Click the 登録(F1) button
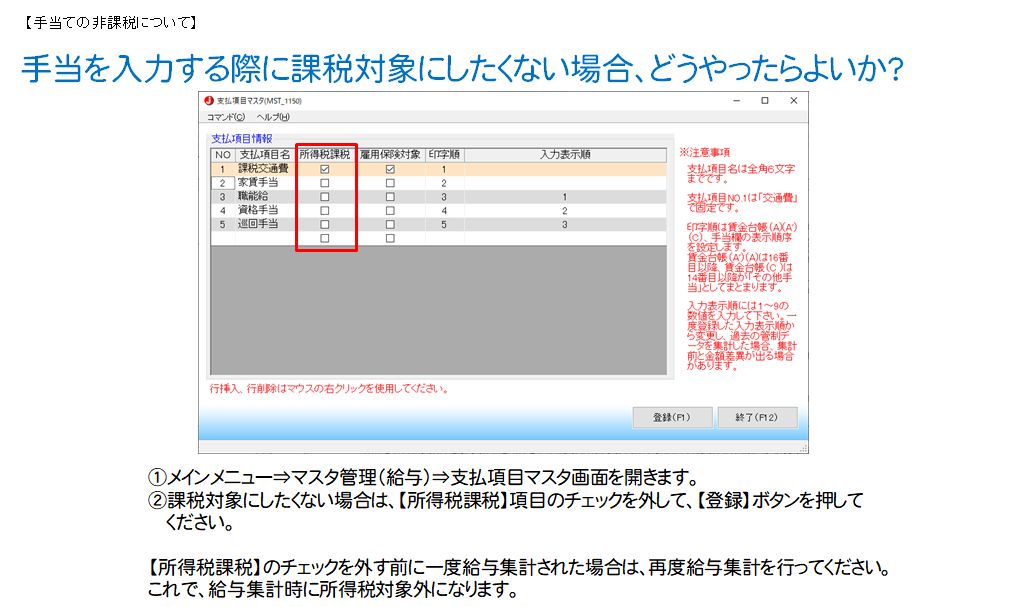Screen dimensions: 1020x607 point(674,417)
